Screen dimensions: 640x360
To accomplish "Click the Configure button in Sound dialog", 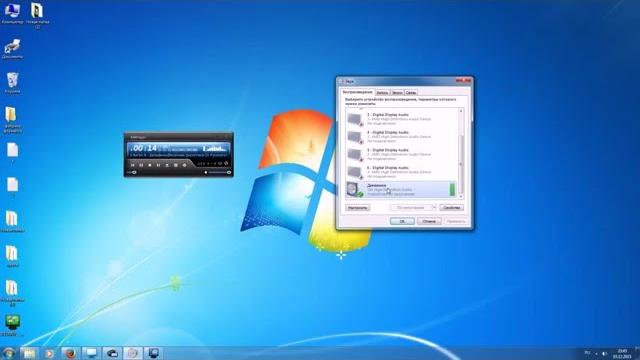I will pos(358,208).
